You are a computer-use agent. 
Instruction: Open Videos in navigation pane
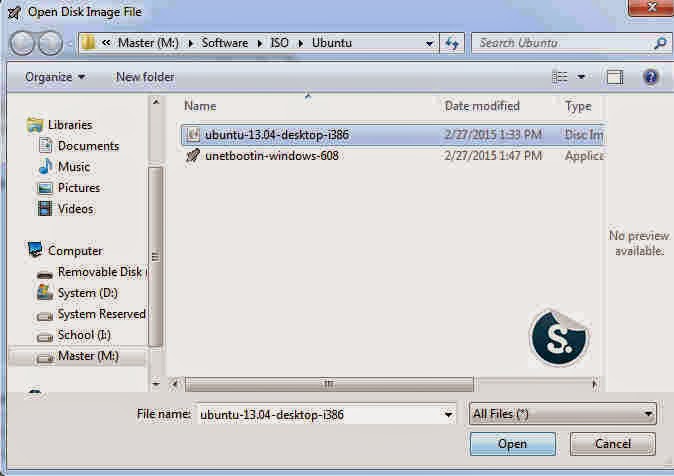76,209
